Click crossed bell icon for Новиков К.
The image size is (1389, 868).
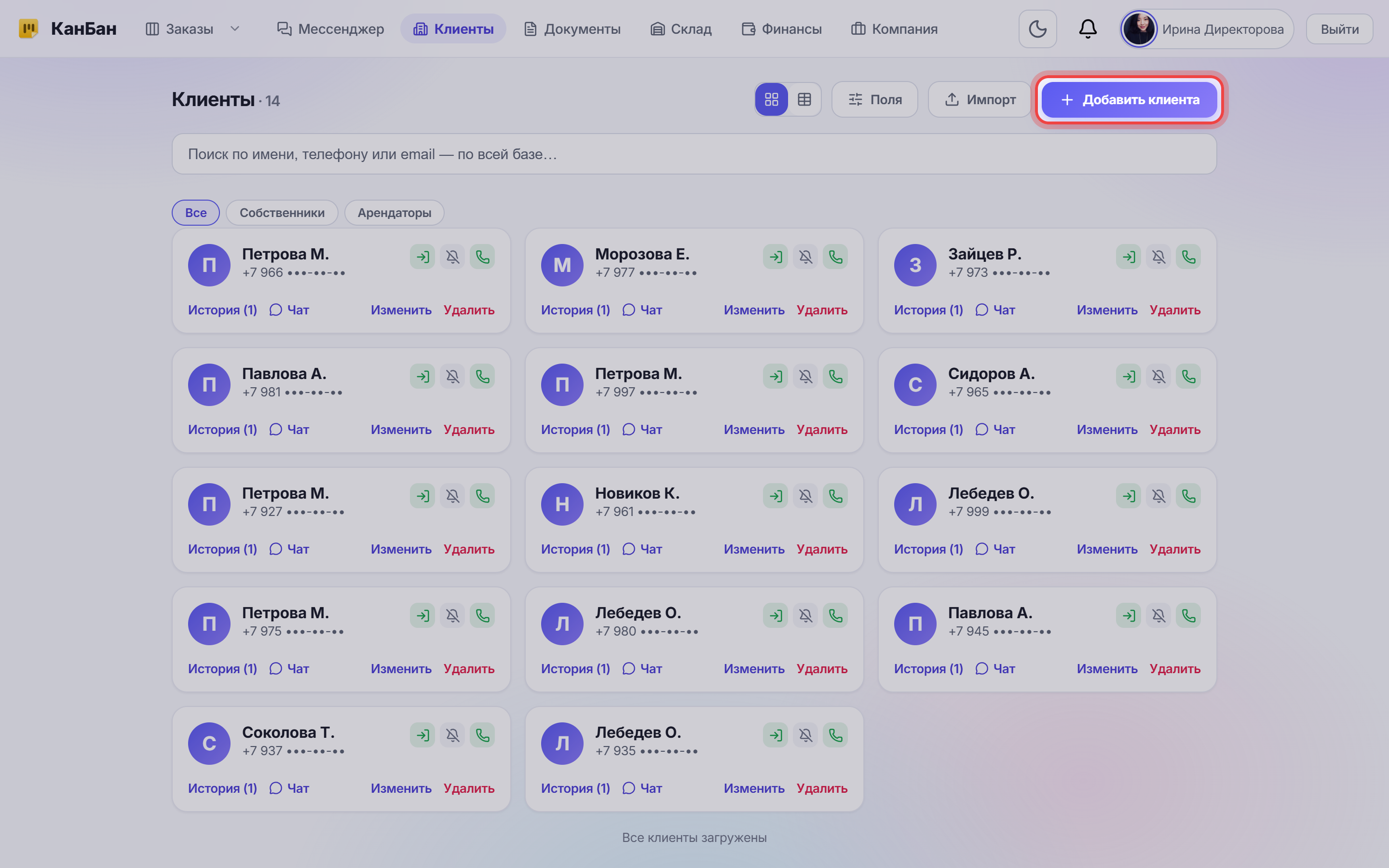pos(805,496)
